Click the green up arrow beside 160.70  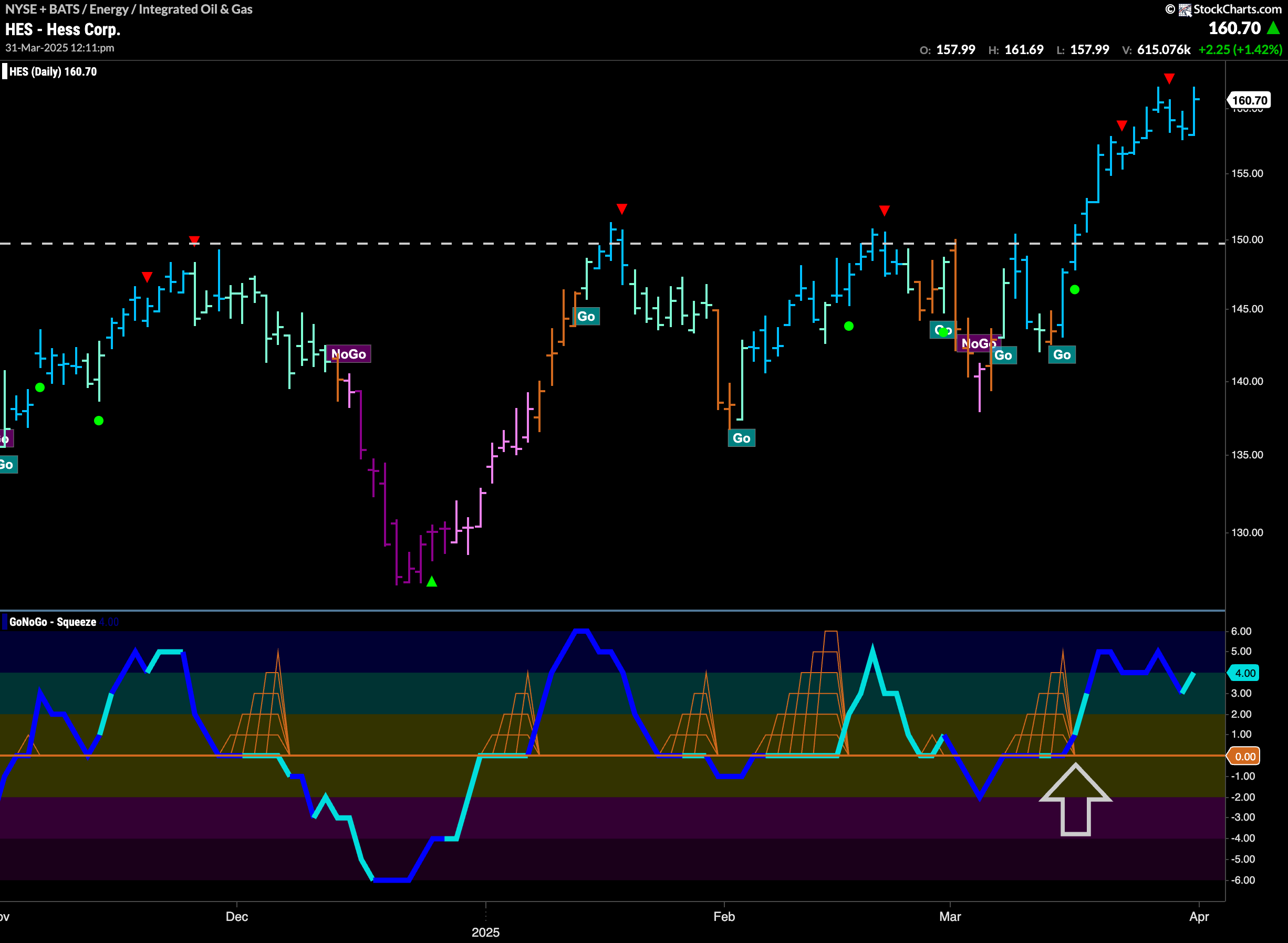[x=1273, y=27]
